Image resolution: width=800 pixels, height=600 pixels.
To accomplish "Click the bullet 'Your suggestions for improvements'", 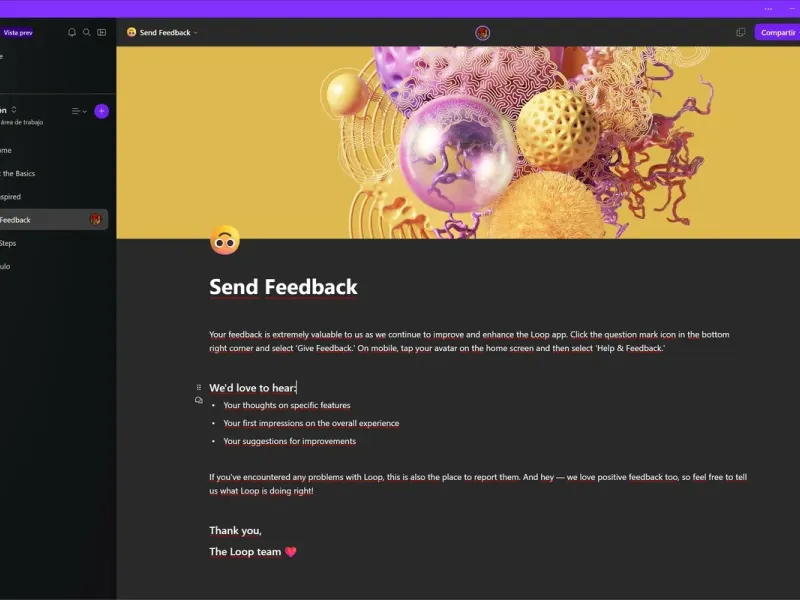I will (x=289, y=441).
